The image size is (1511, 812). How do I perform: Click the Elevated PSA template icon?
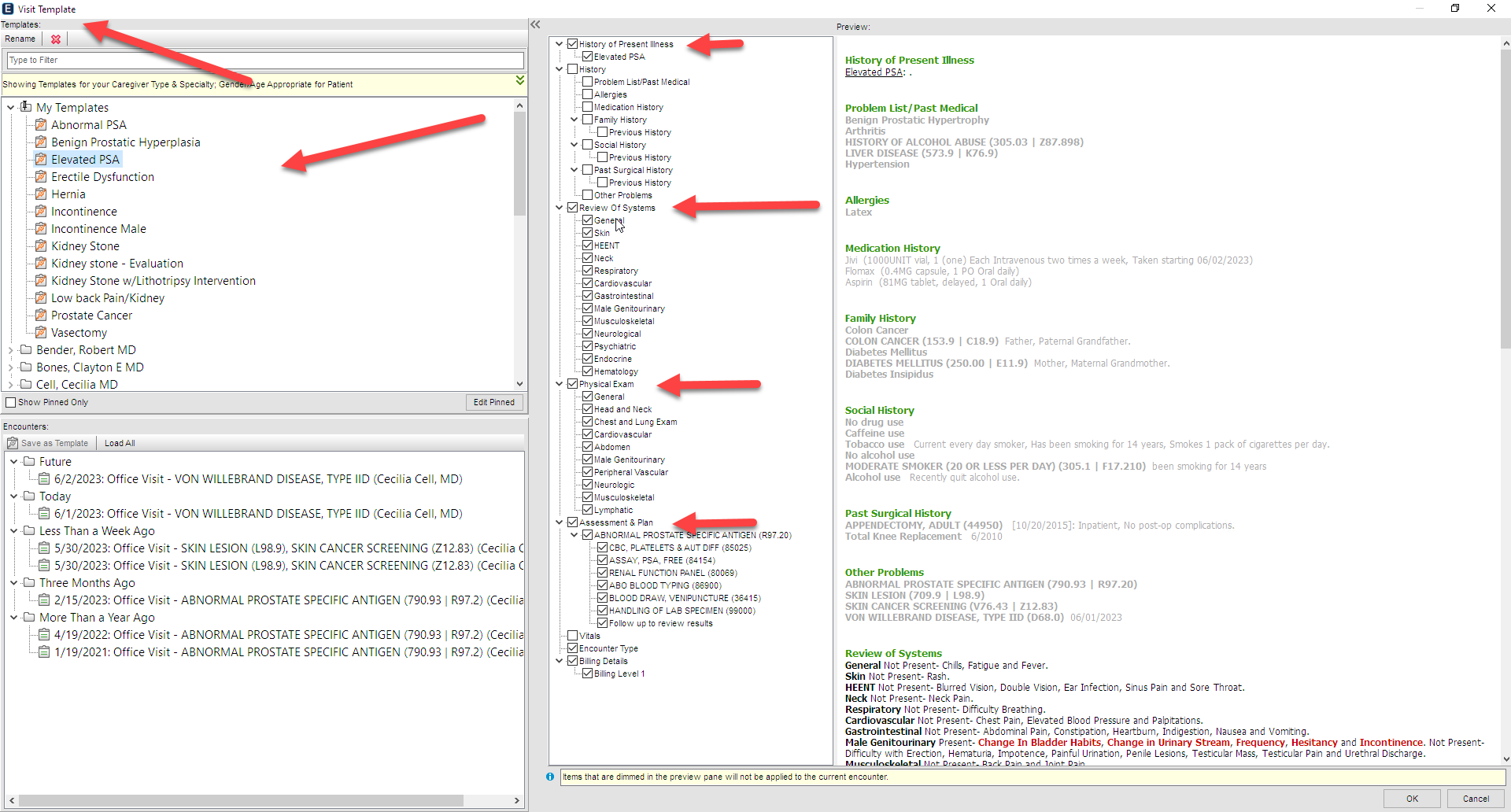pyautogui.click(x=41, y=160)
